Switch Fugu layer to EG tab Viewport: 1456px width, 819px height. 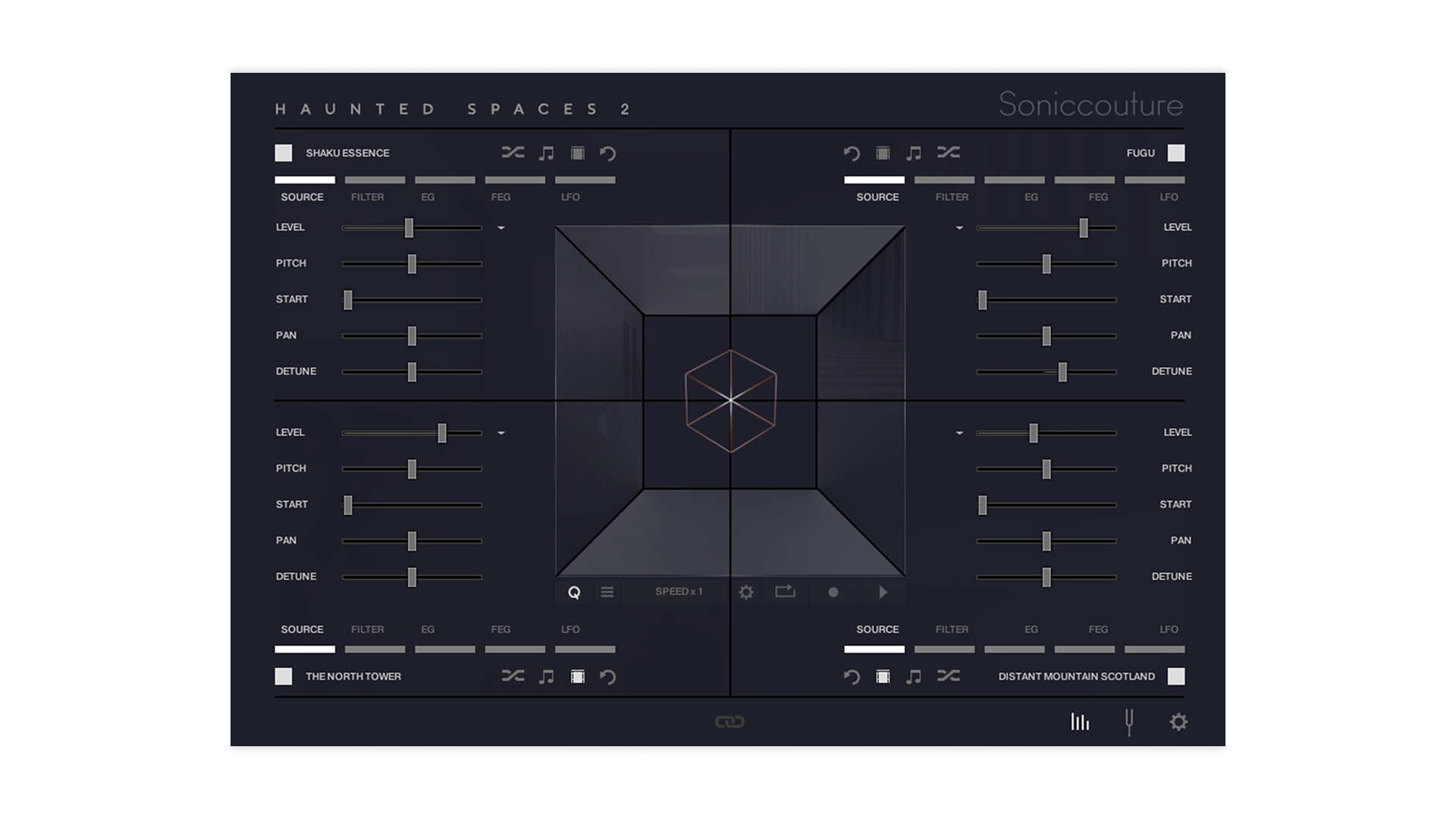pos(1031,197)
